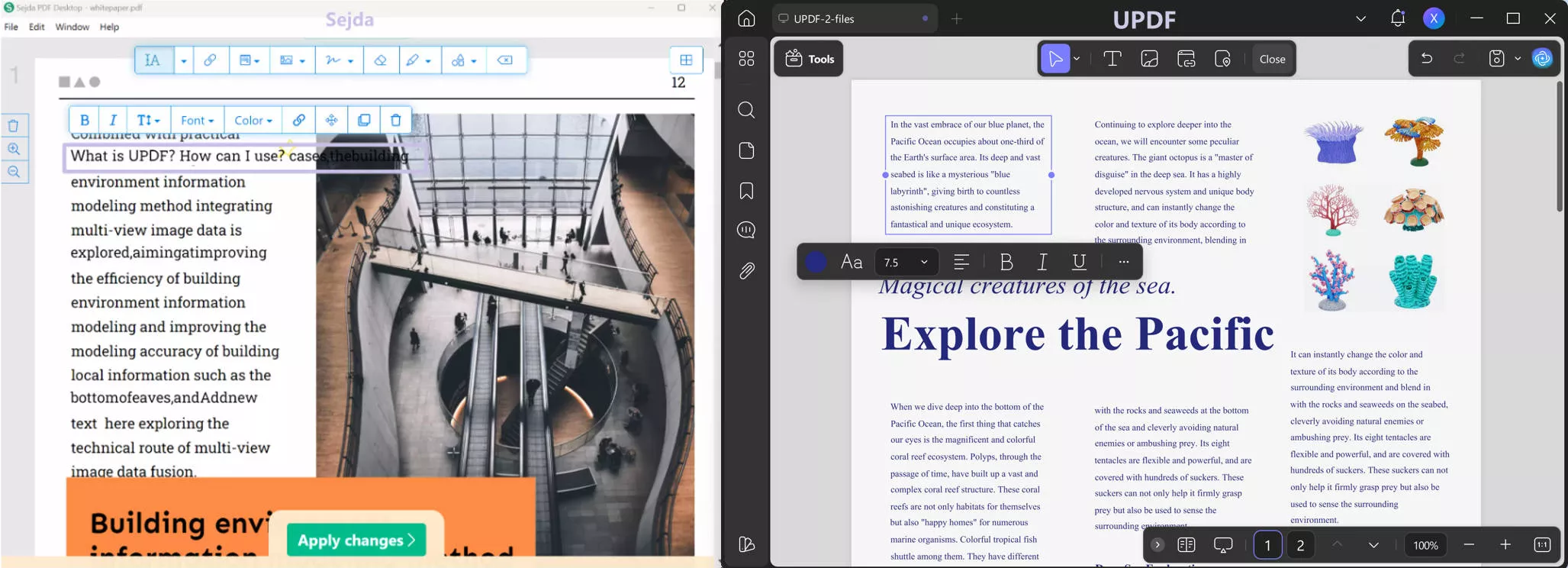
Task: Open the Font dropdown in Sejda
Action: 198,120
